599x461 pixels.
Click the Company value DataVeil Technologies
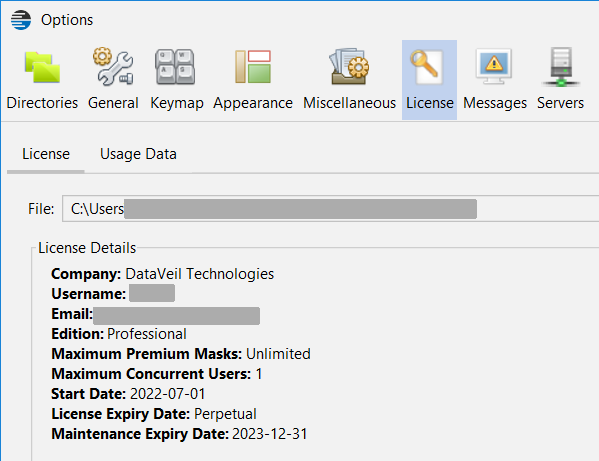coord(200,274)
